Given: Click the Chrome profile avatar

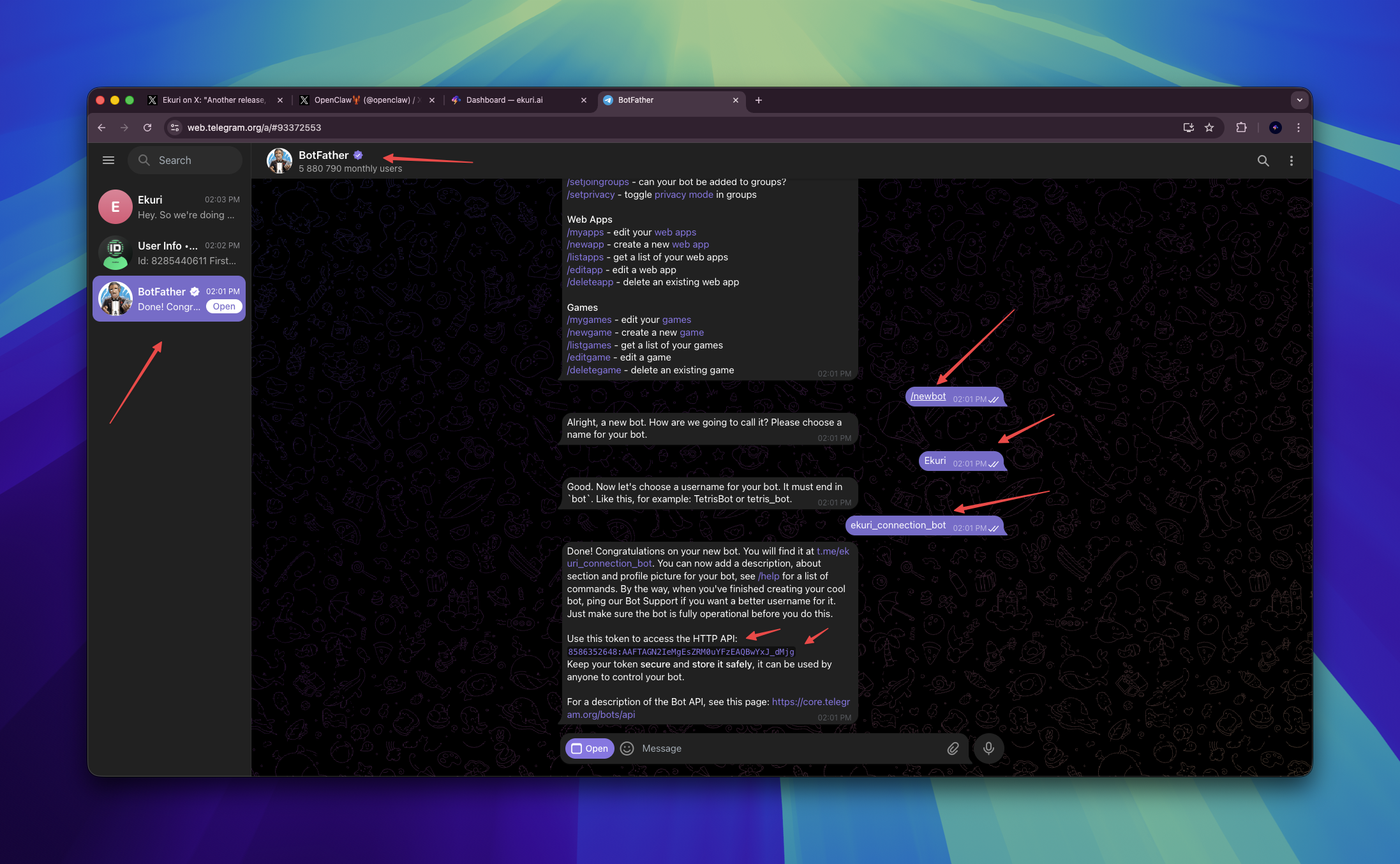Looking at the screenshot, I should 1274,128.
